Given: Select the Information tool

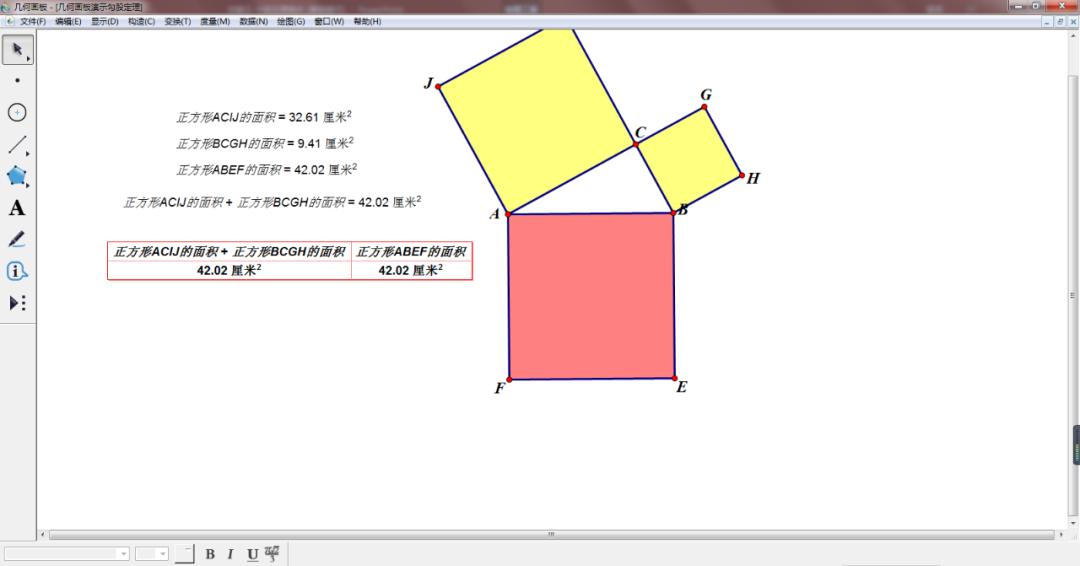Looking at the screenshot, I should [17, 271].
